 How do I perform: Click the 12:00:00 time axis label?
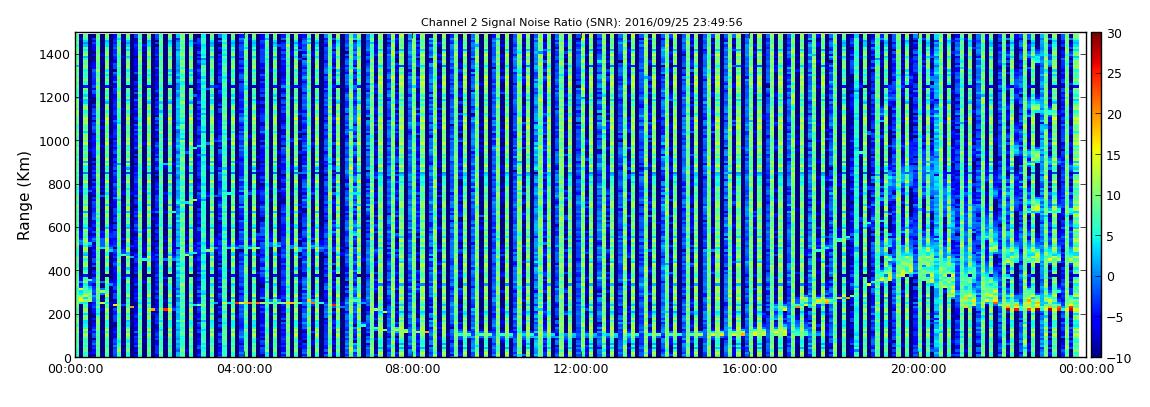(580, 370)
